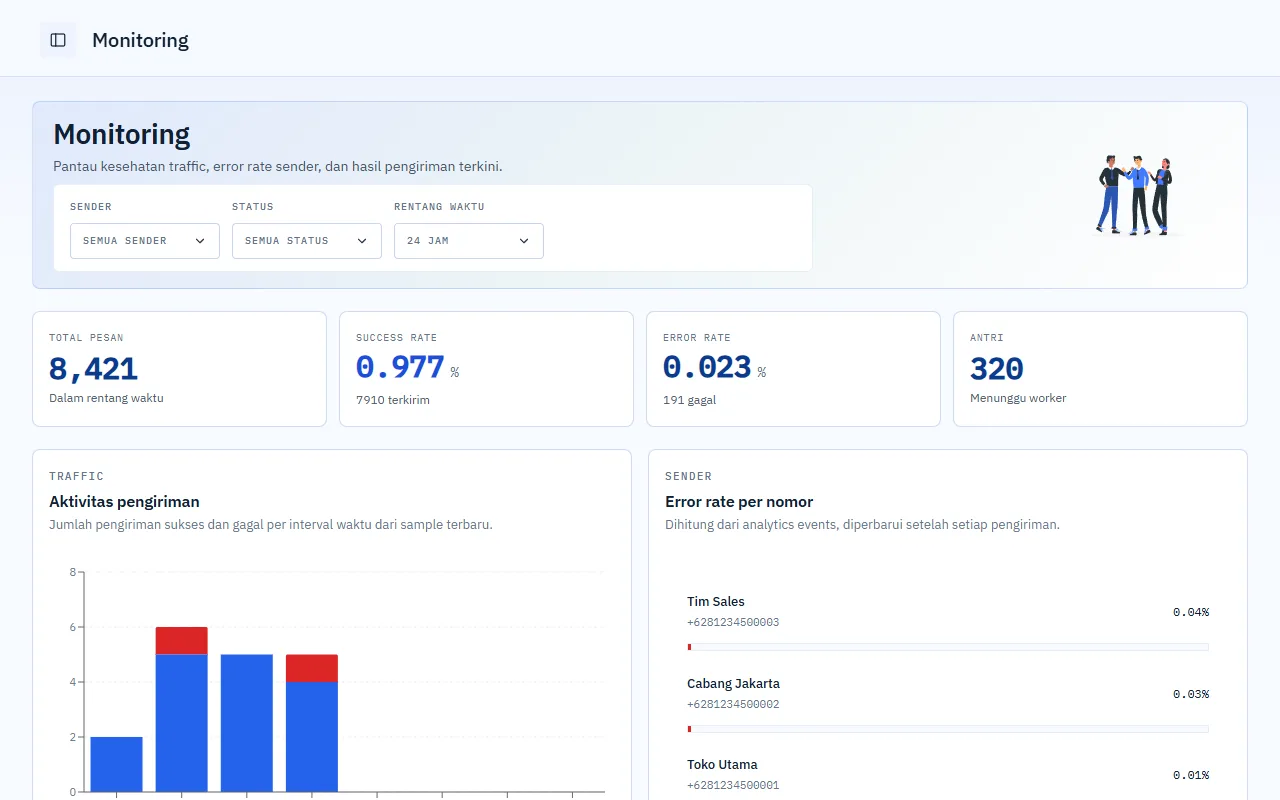
Task: Click the chevron in Sender dropdown
Action: 200,241
